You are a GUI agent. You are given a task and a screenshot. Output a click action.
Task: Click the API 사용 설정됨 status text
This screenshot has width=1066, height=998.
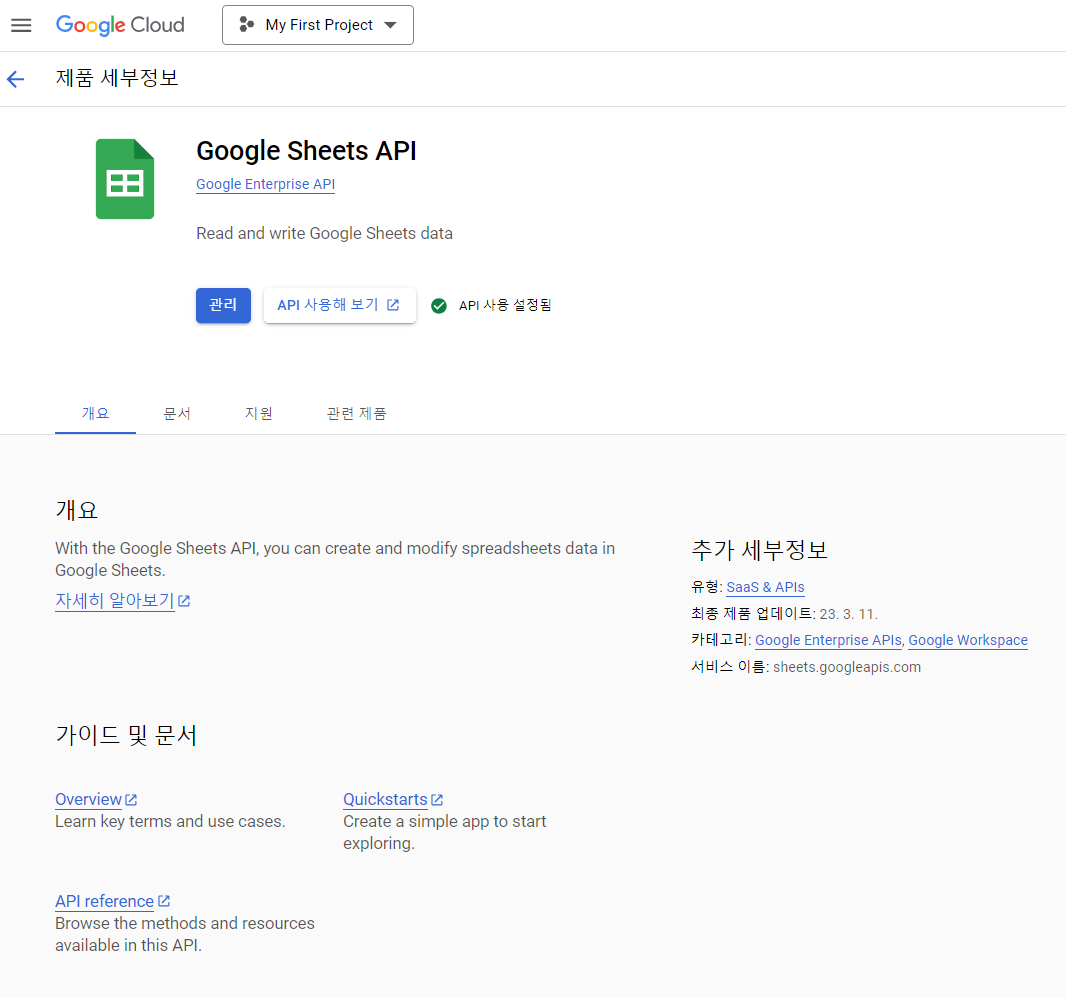(x=505, y=306)
